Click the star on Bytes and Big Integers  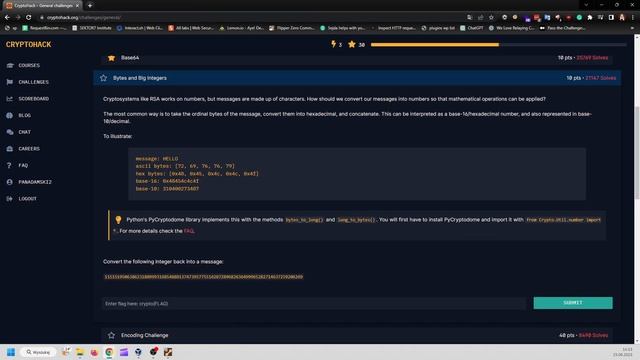coord(104,78)
